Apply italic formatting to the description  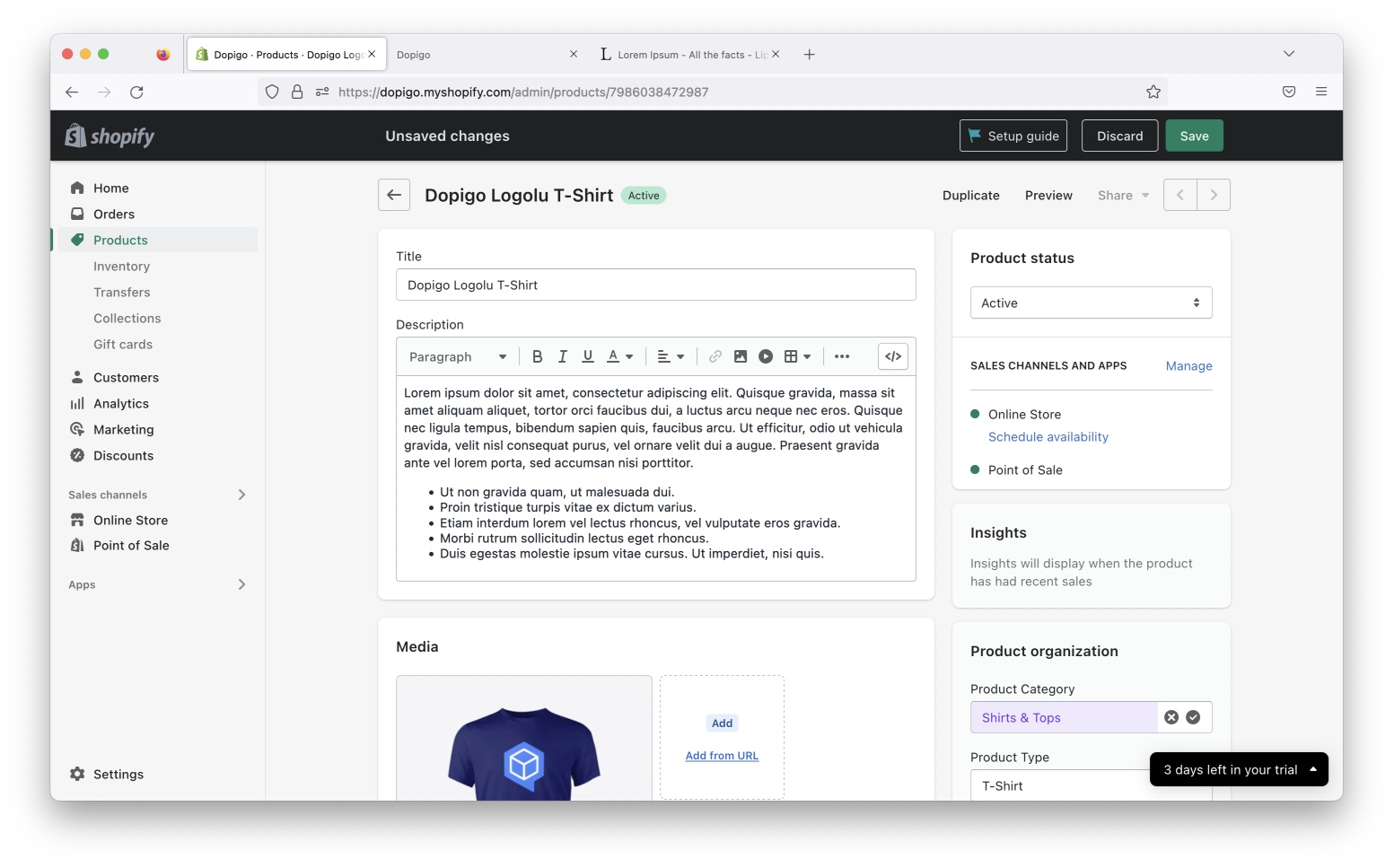[563, 356]
